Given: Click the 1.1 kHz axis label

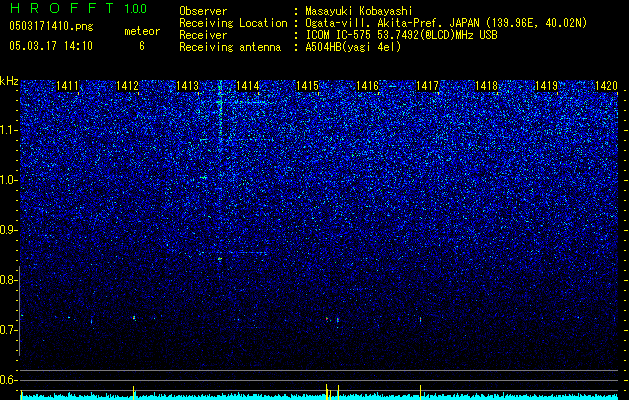Looking at the screenshot, I should pyautogui.click(x=8, y=130).
